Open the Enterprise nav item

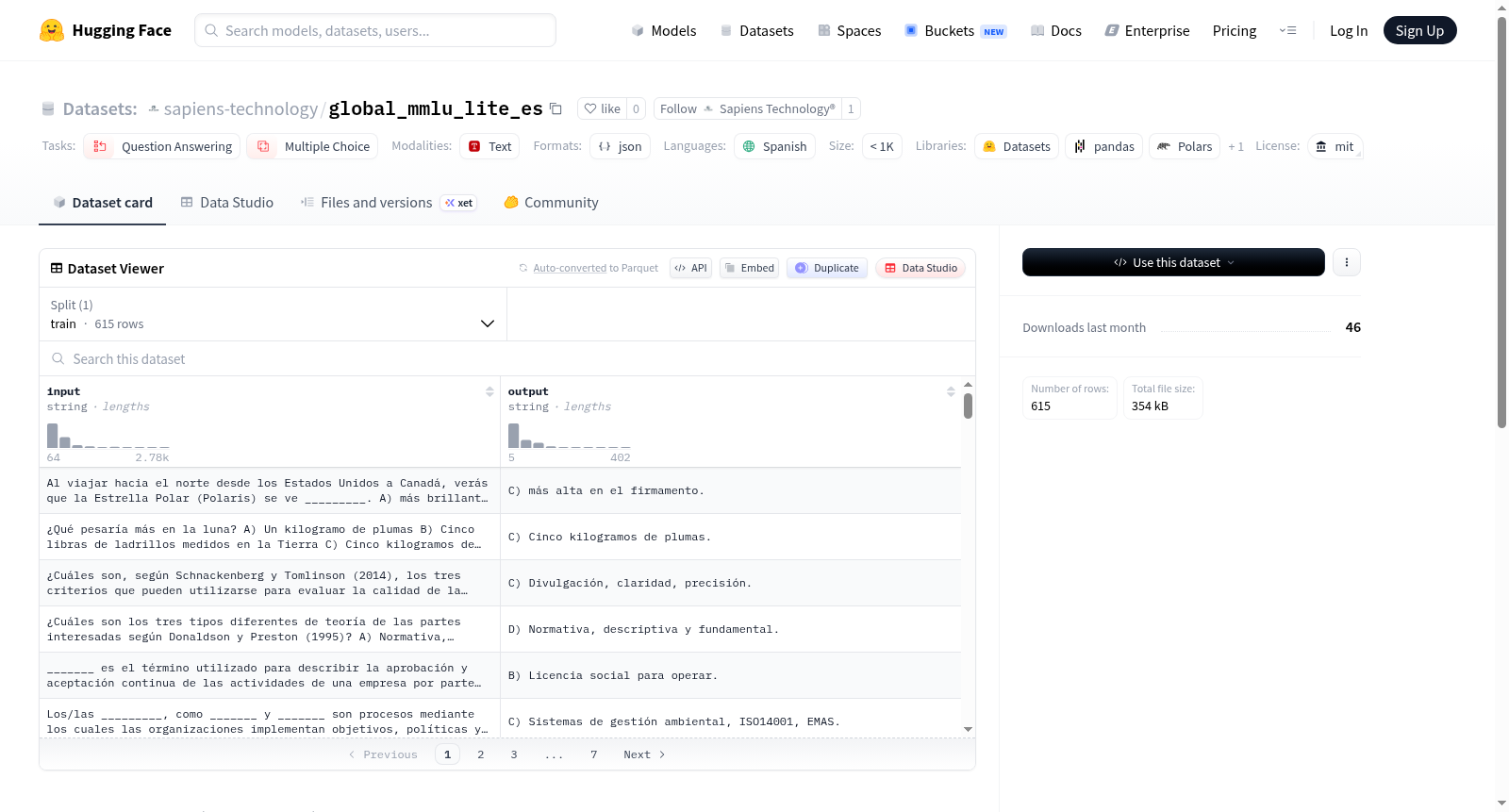[x=1147, y=30]
